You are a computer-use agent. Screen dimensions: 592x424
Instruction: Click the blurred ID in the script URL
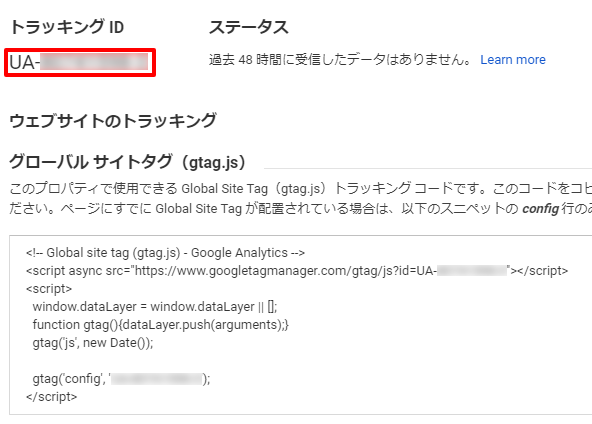[472, 271]
